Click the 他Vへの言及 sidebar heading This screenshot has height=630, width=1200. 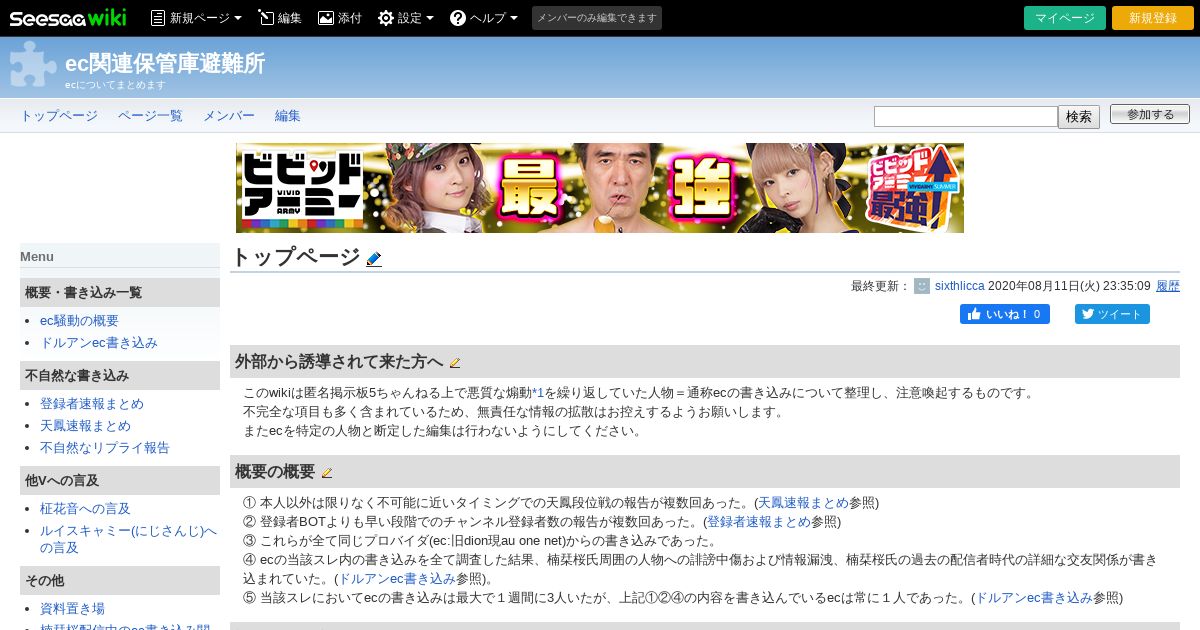[120, 481]
